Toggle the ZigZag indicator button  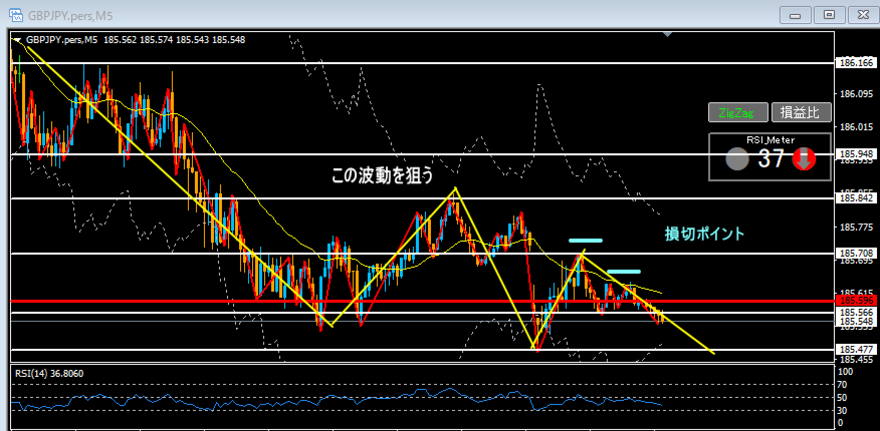[738, 112]
